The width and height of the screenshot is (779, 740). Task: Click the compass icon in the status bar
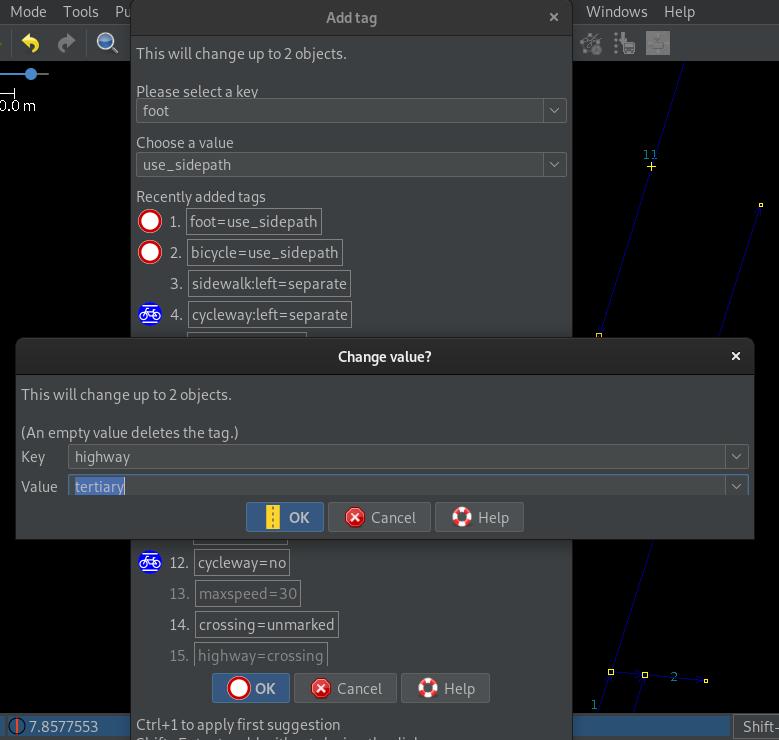pos(16,726)
